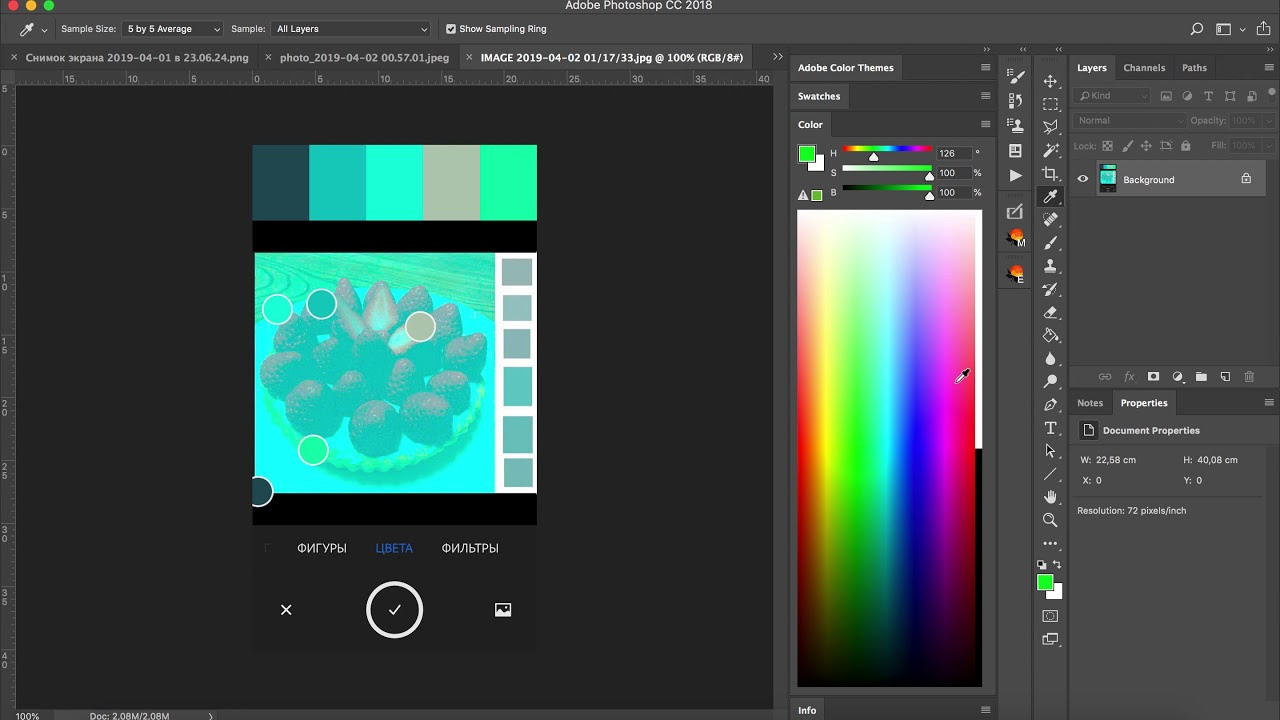Delete layer using the trash icon
Screen dimensions: 1280x720
point(1249,377)
